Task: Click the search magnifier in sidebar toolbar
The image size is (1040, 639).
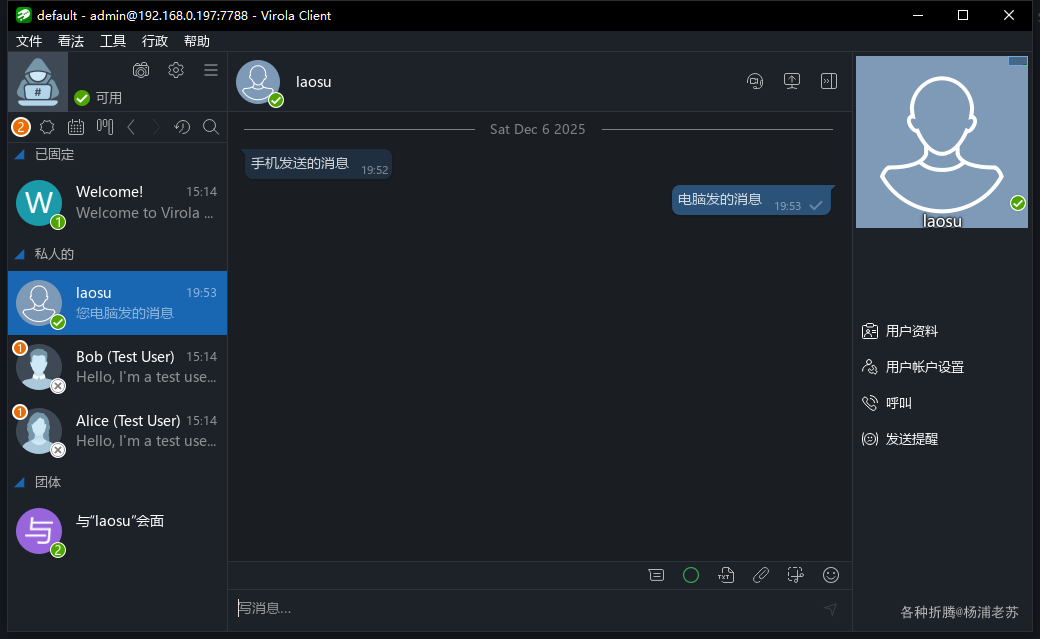Action: pyautogui.click(x=211, y=127)
